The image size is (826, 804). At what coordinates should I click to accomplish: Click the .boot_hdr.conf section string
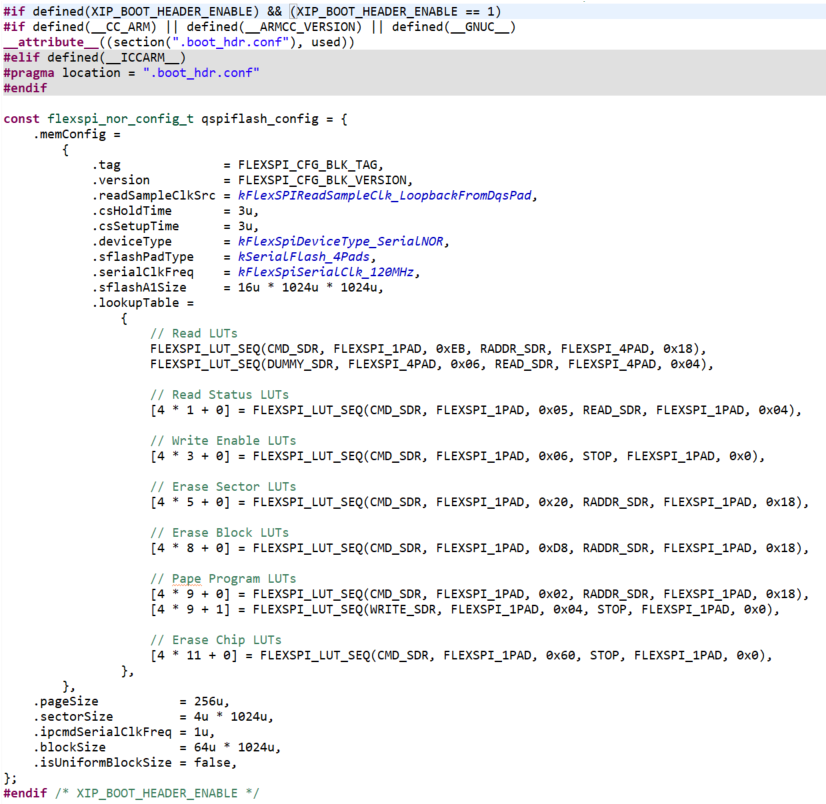[x=232, y=42]
